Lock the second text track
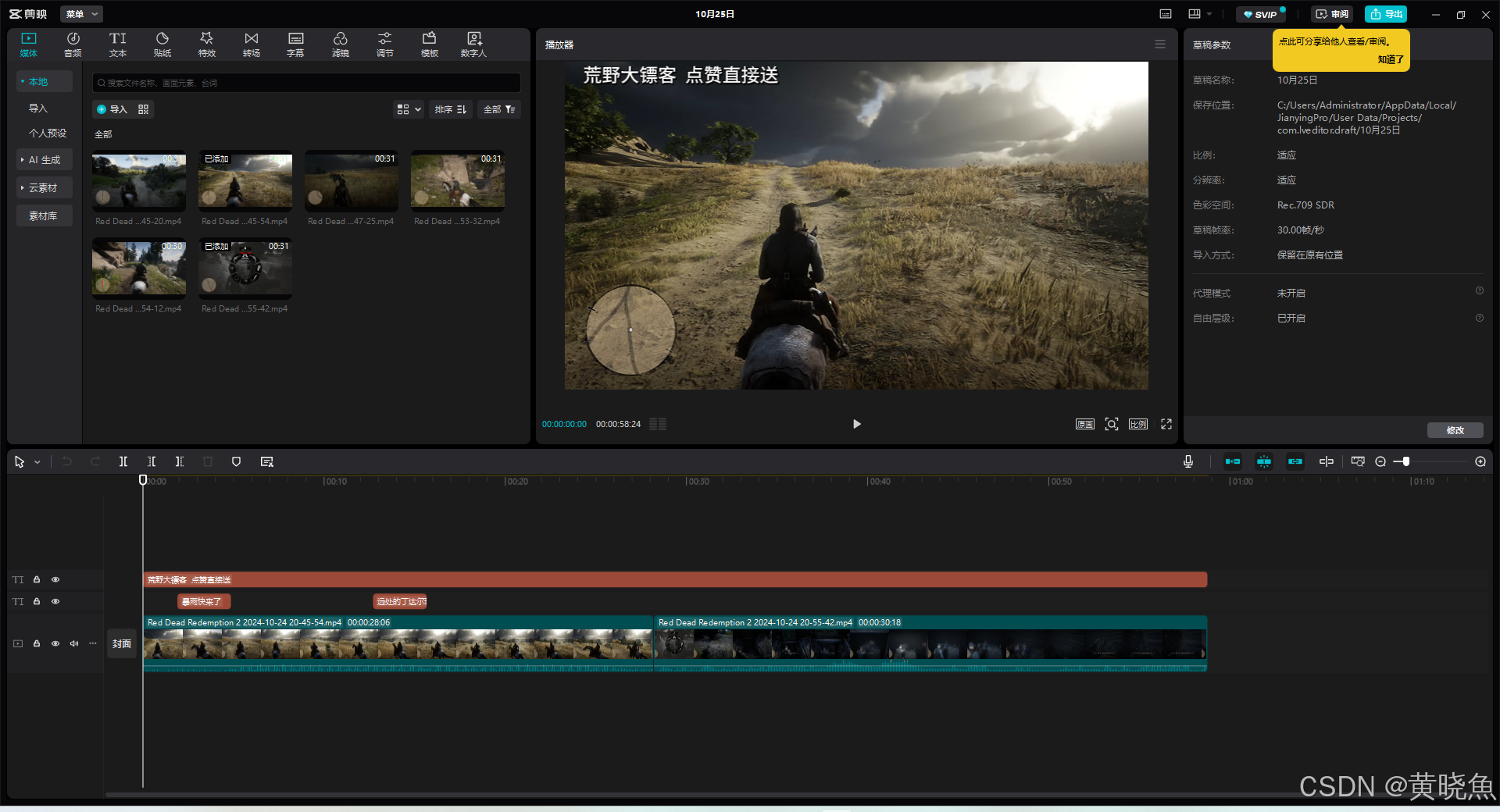Screen dimensions: 1500x812 pos(36,601)
